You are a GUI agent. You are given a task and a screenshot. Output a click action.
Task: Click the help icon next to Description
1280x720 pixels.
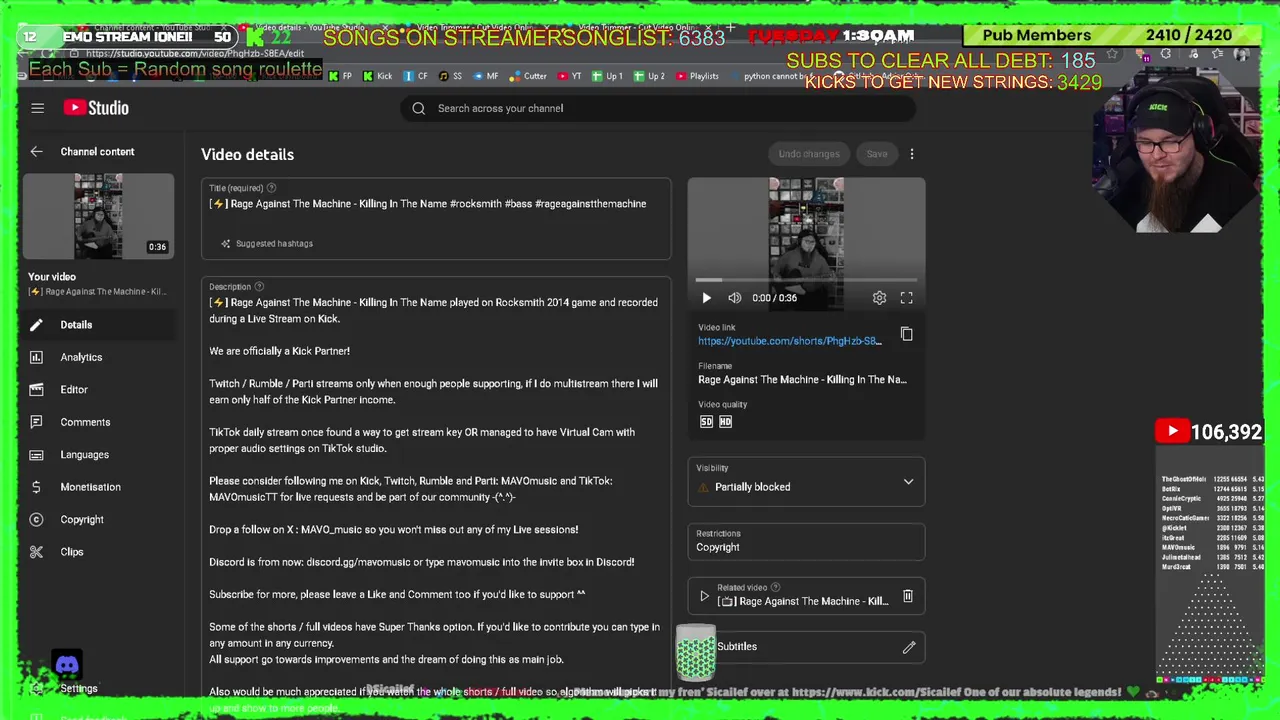(259, 287)
